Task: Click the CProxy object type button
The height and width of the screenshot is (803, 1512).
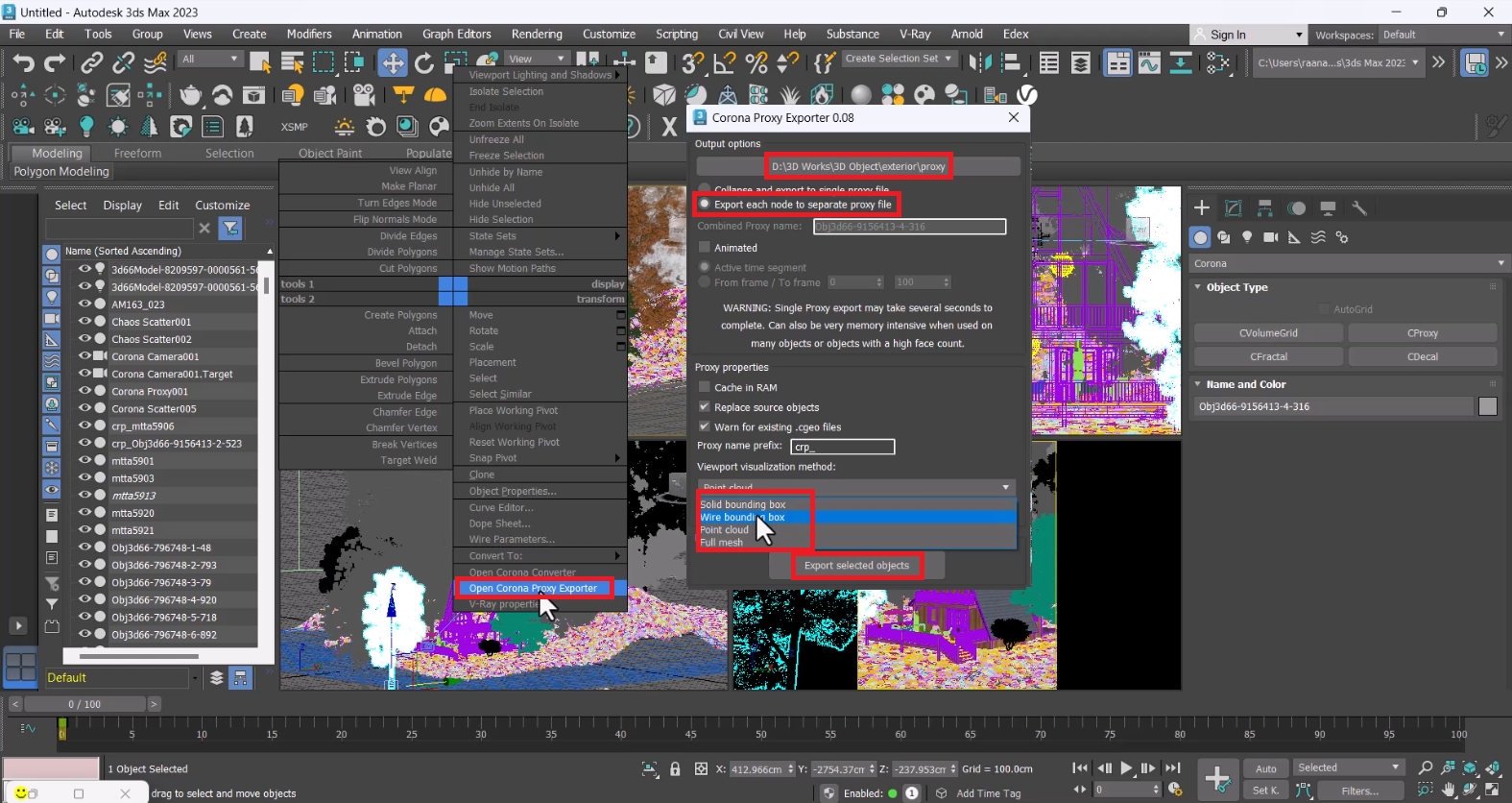Action: pyautogui.click(x=1422, y=333)
